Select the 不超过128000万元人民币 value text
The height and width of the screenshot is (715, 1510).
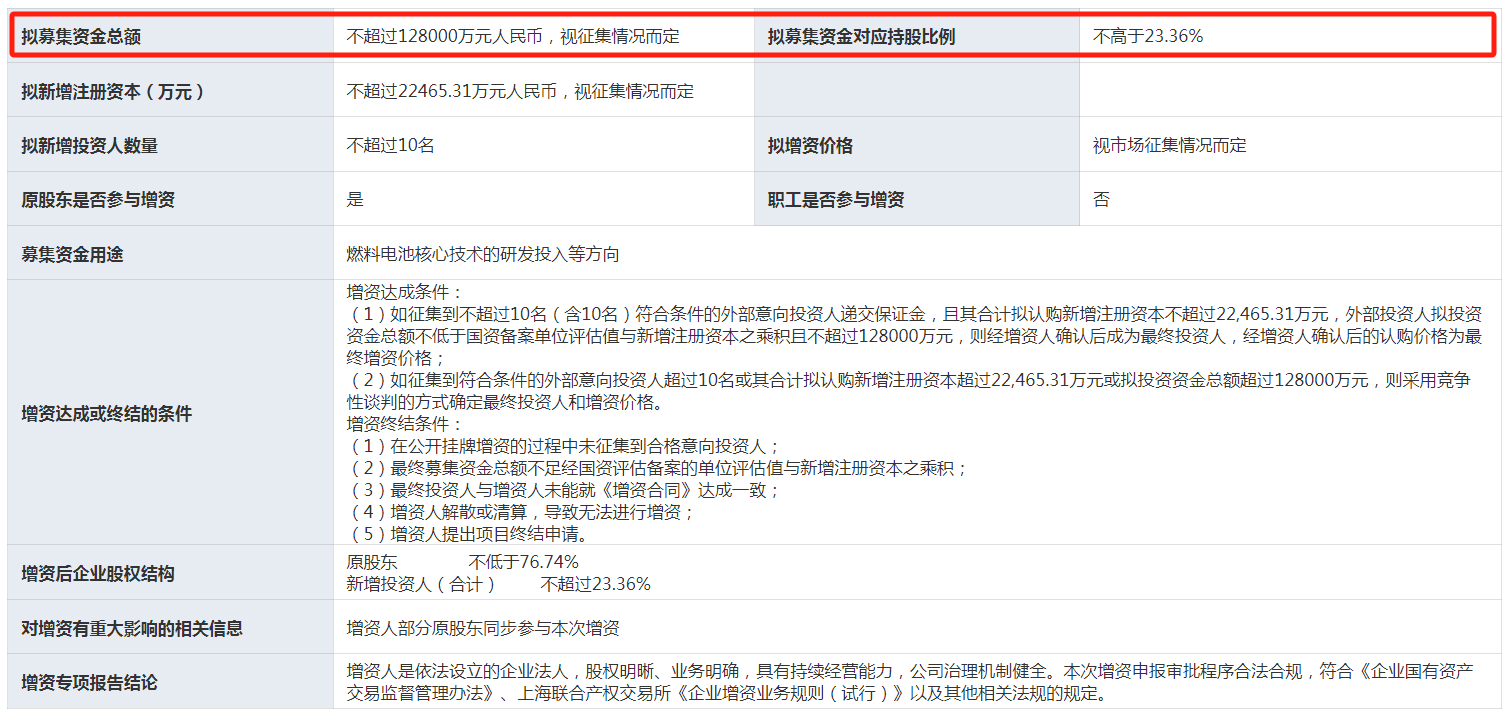[x=513, y=37]
